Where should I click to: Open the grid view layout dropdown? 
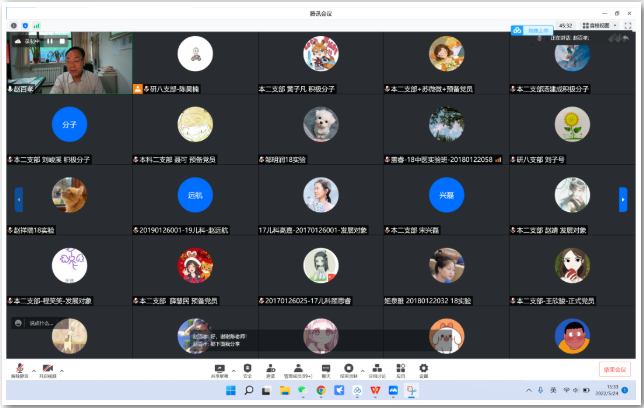click(x=598, y=25)
